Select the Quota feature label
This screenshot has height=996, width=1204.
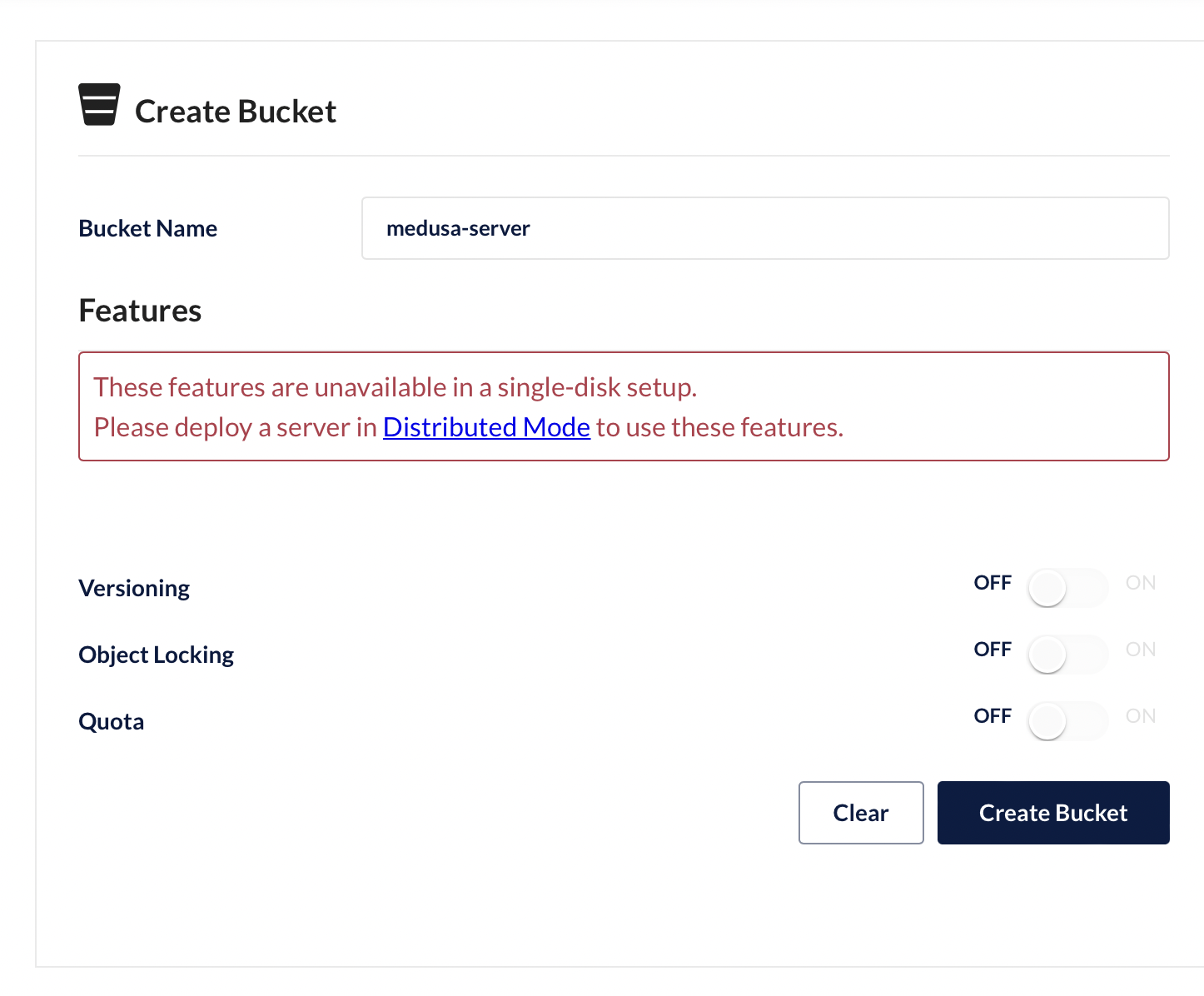pyautogui.click(x=111, y=721)
